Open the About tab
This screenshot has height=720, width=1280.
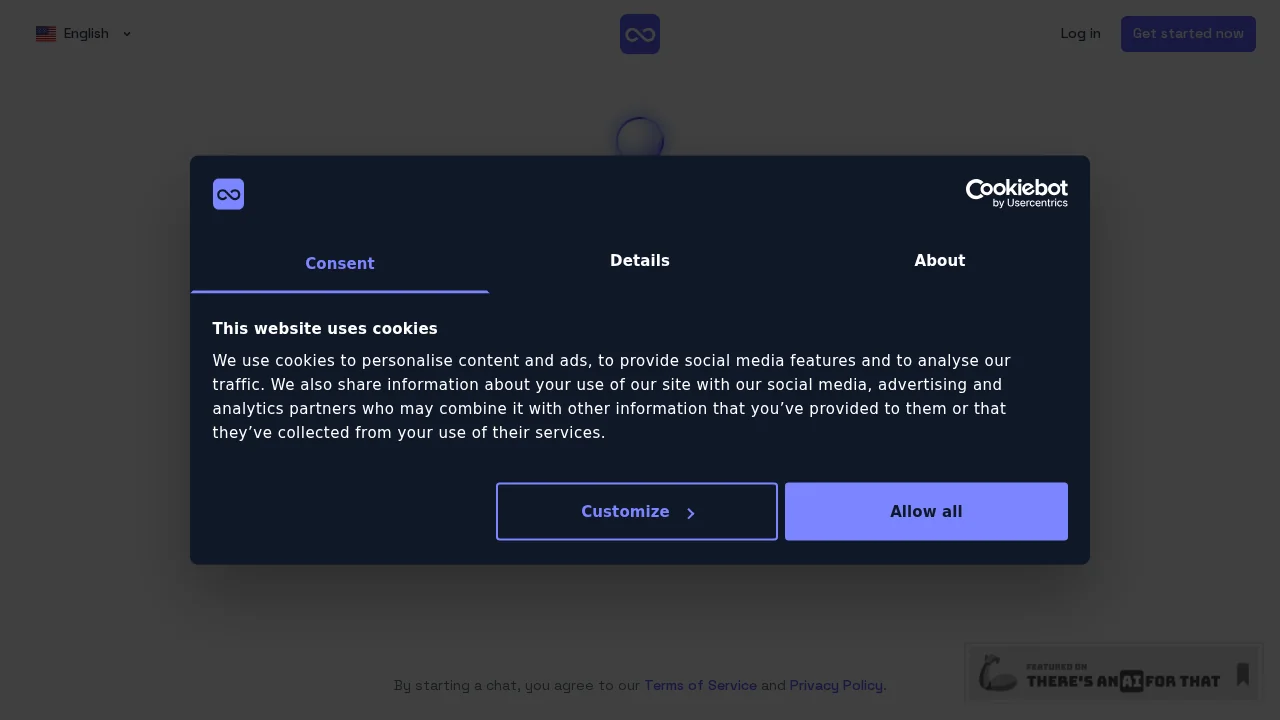click(939, 261)
